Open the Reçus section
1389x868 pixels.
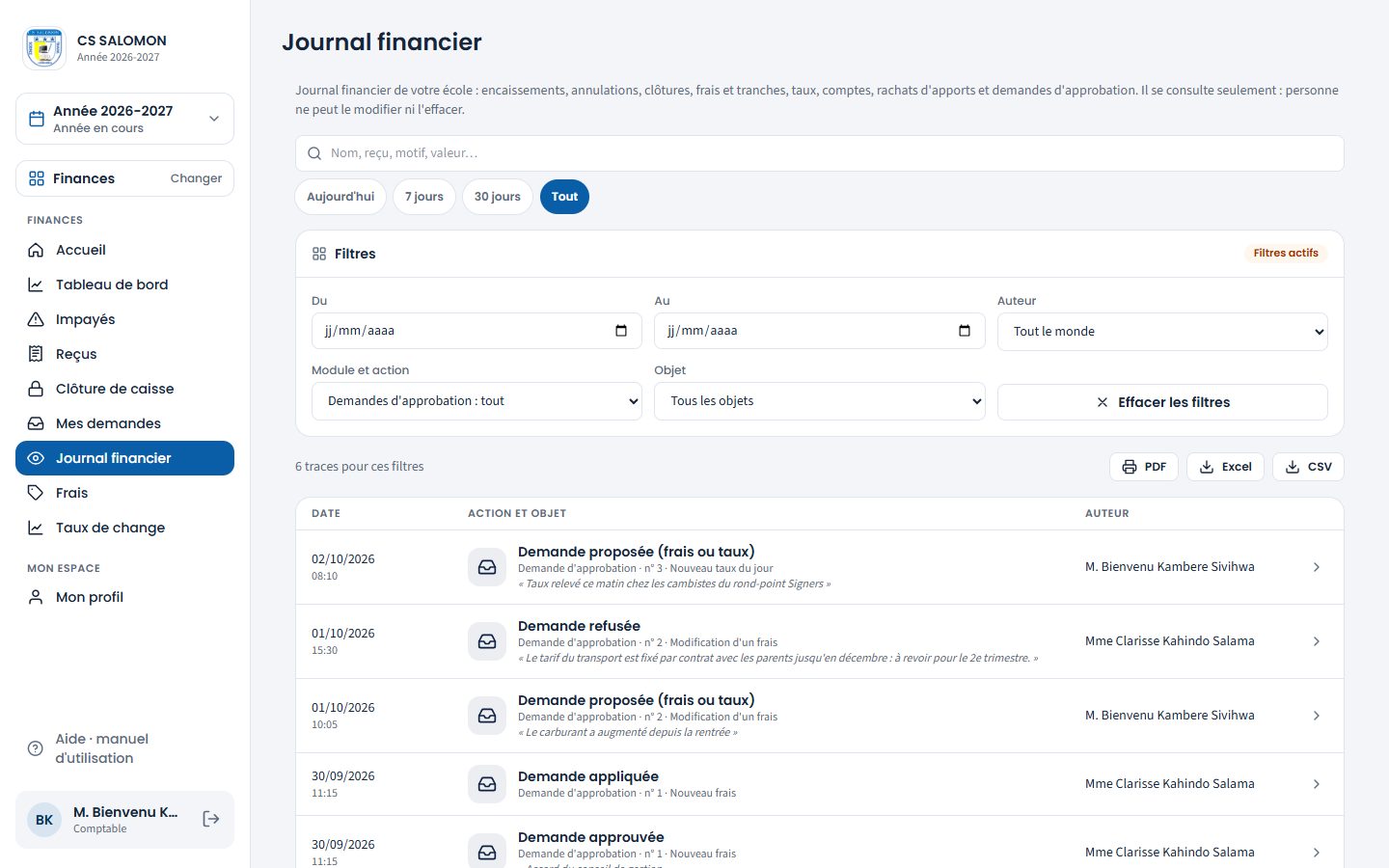tap(124, 354)
